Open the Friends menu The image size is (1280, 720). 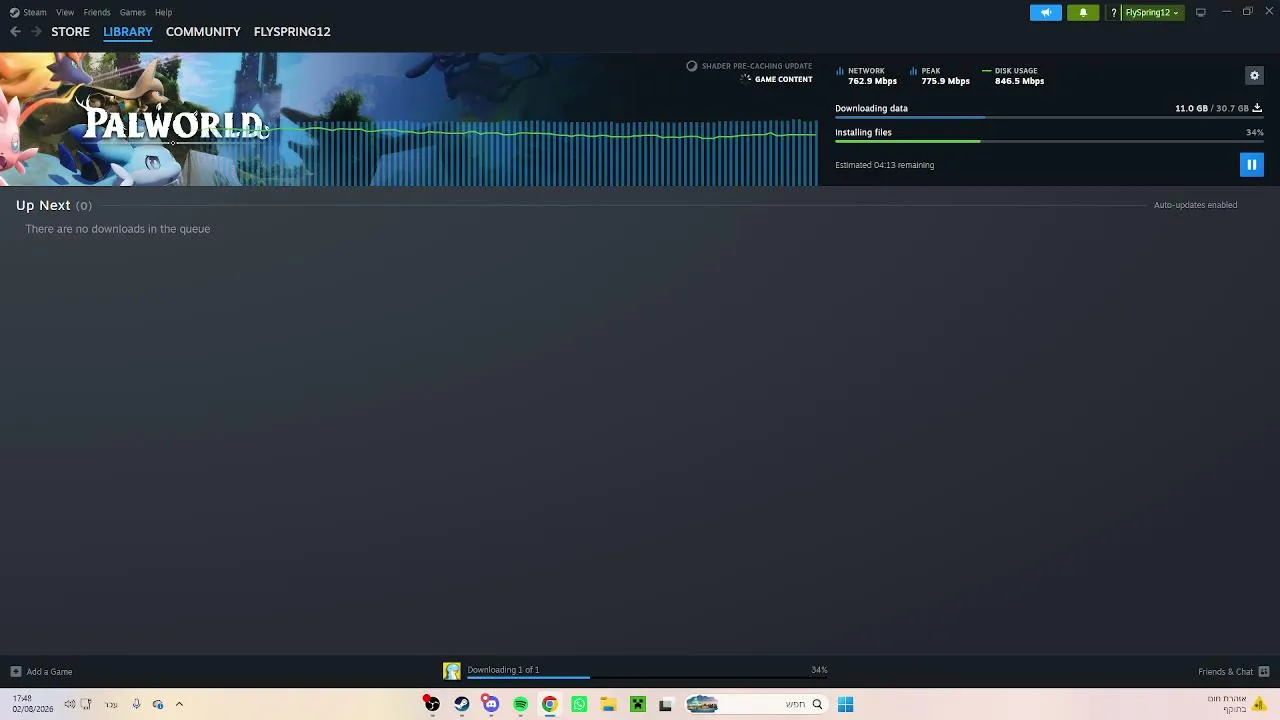click(97, 12)
